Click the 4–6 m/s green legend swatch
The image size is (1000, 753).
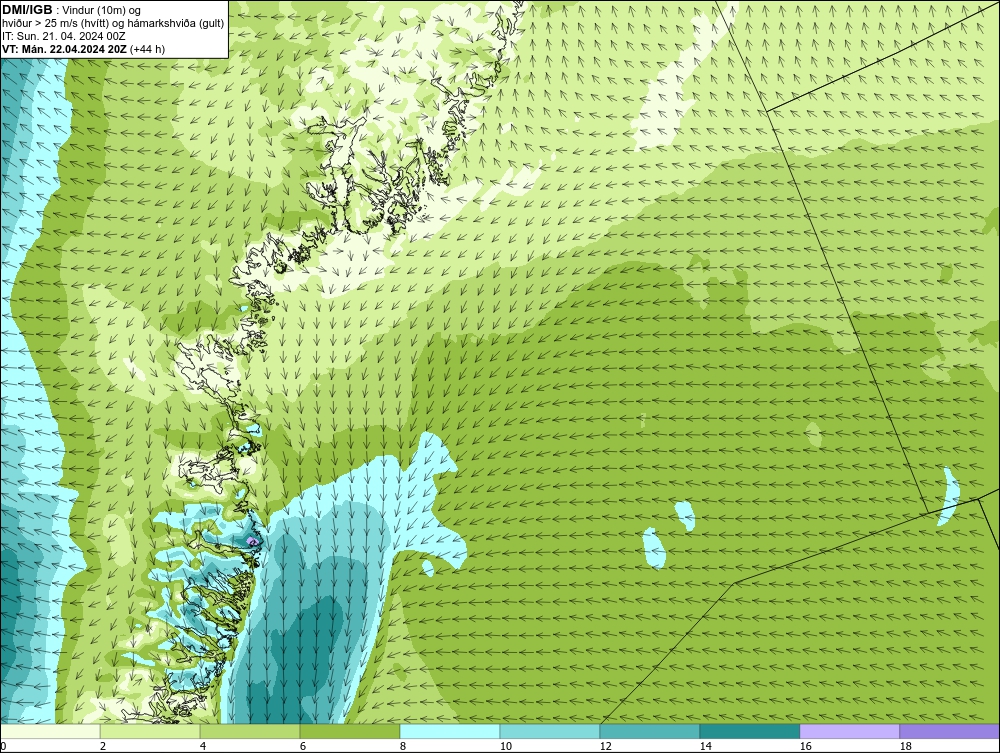tap(250, 731)
